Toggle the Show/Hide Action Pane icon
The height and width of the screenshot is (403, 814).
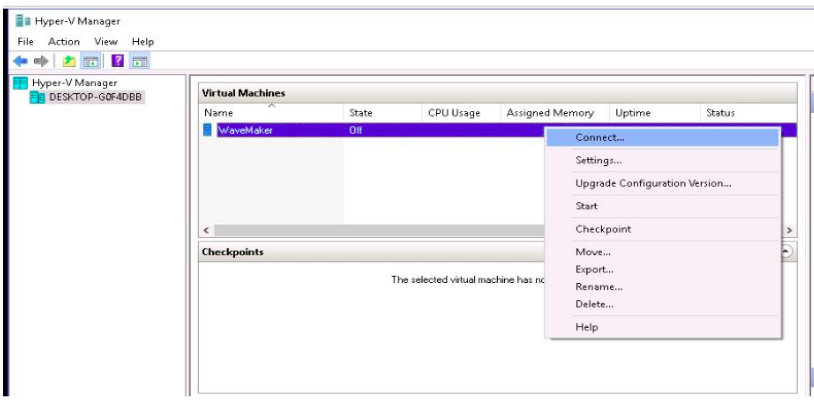pyautogui.click(x=140, y=61)
